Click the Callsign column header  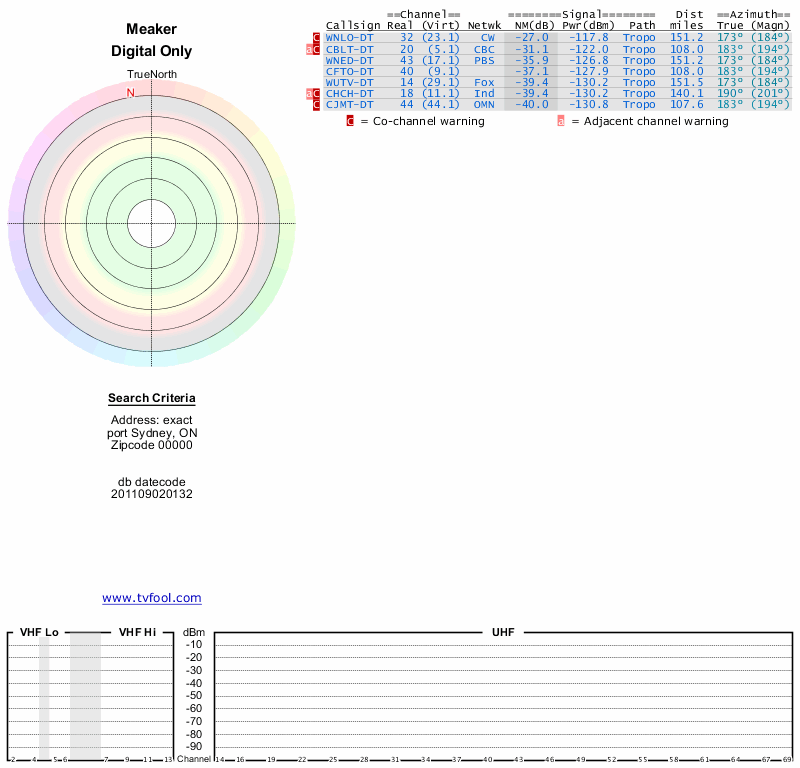click(x=353, y=26)
